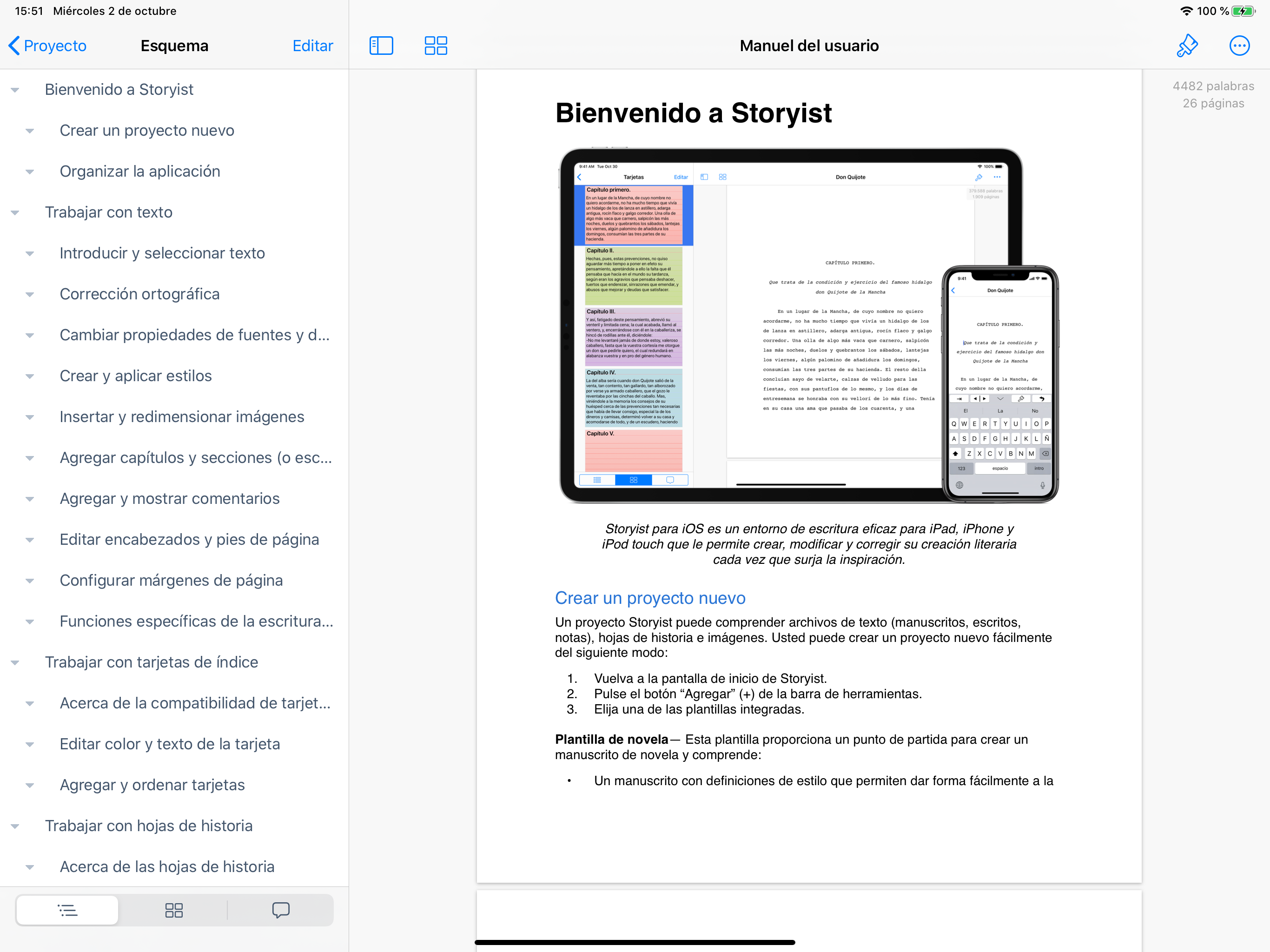Collapse the Trabajar con texto section
The height and width of the screenshot is (952, 1270).
(x=15, y=212)
